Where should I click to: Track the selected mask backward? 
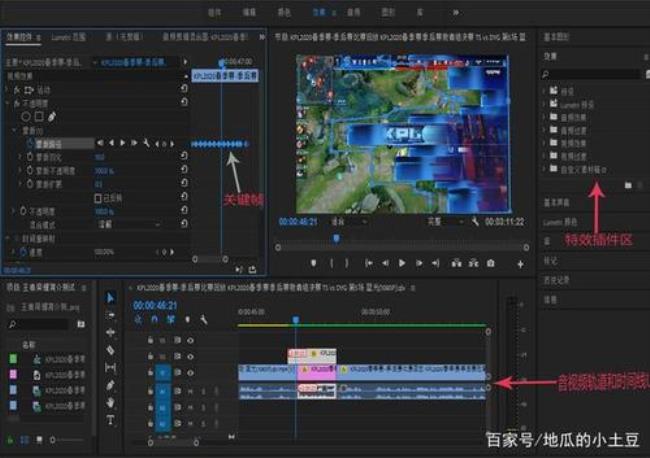click(x=112, y=143)
